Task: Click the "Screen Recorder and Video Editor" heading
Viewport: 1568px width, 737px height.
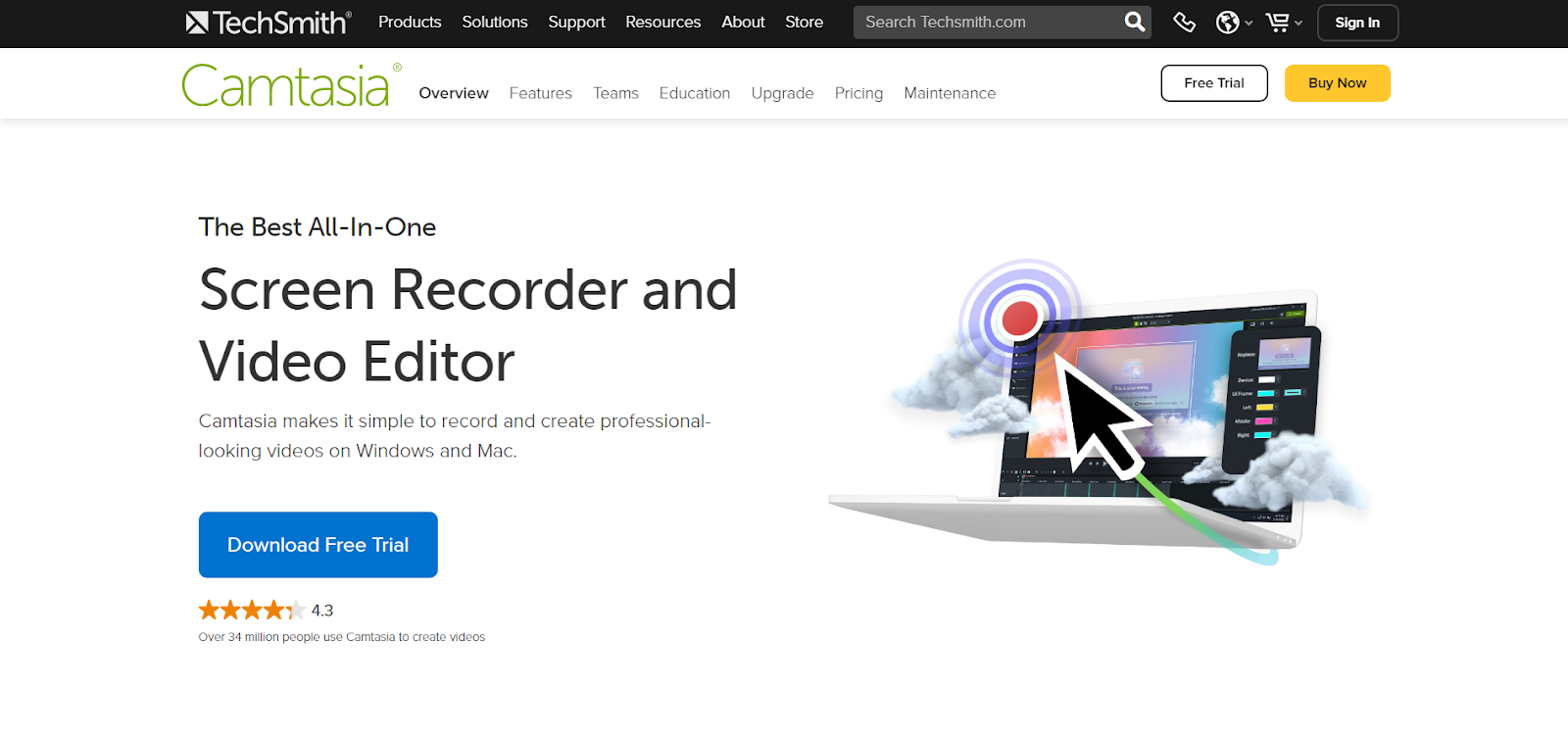Action: 468,325
